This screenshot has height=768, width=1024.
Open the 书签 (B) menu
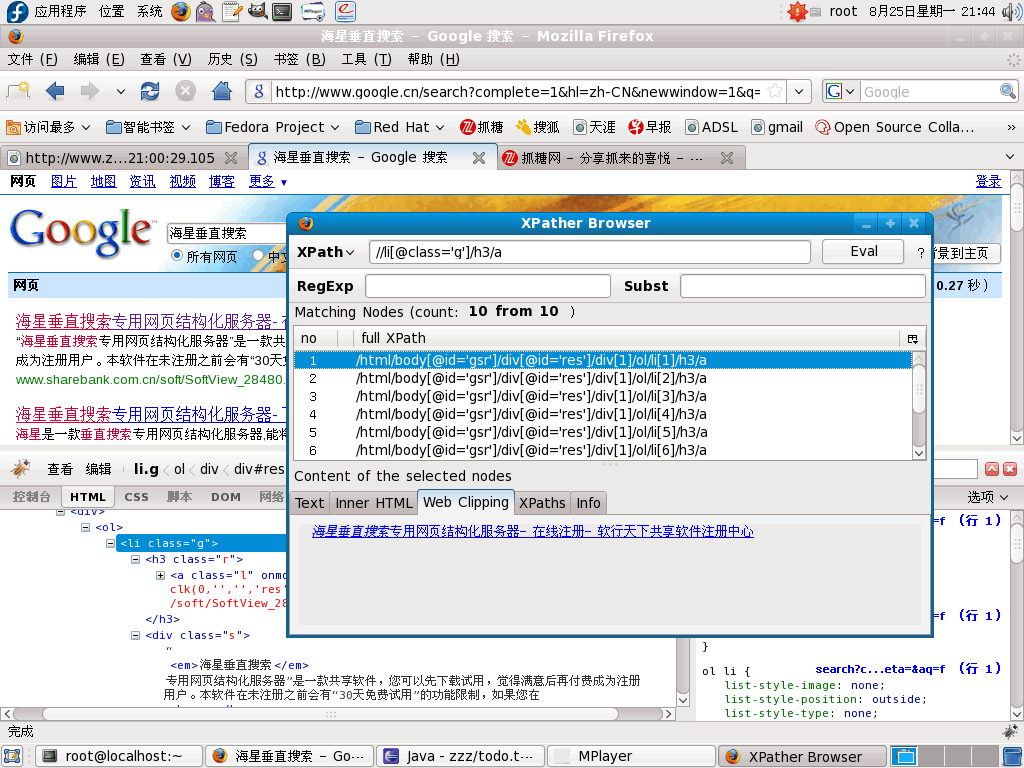point(299,59)
